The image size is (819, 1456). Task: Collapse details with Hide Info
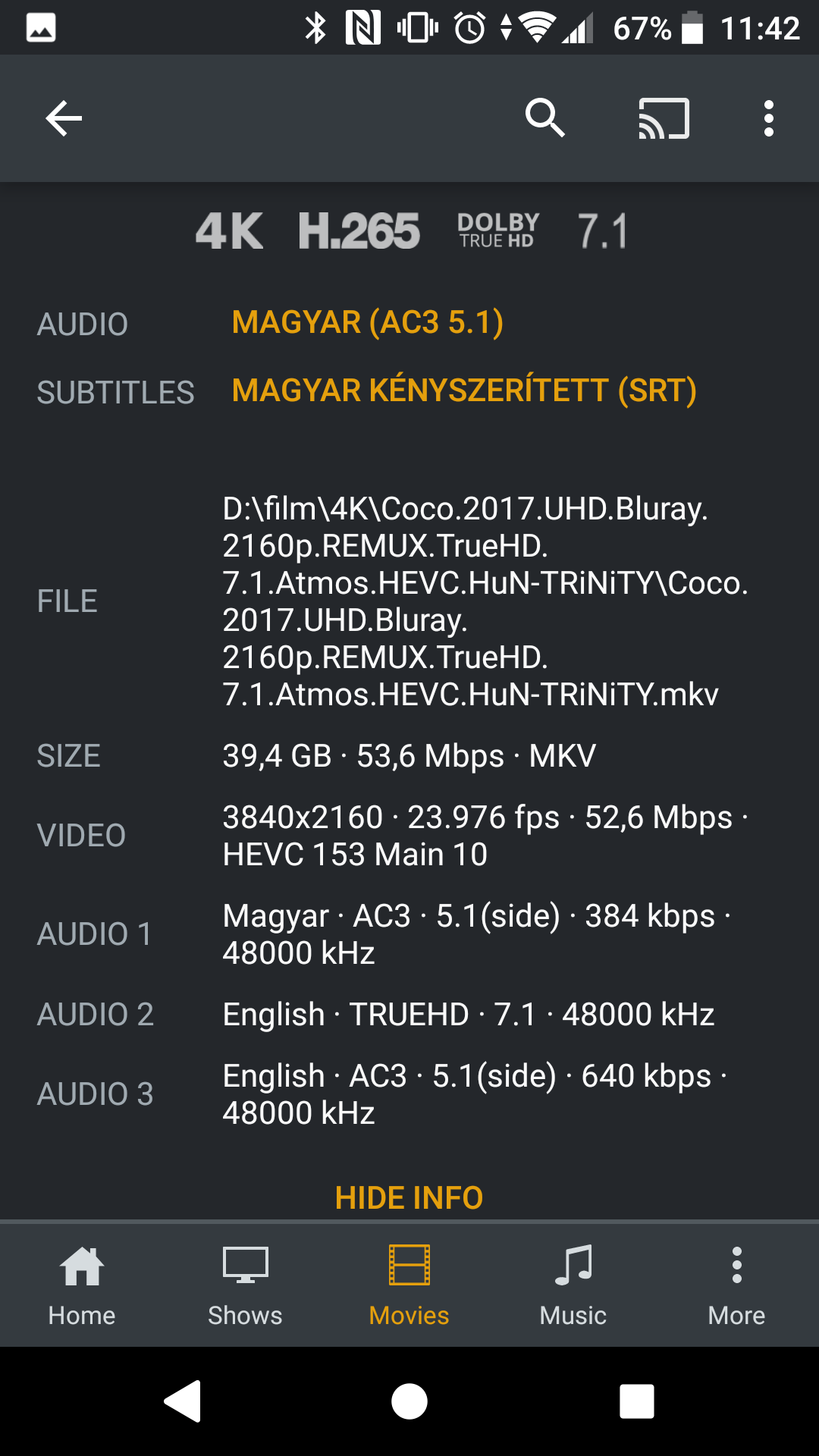click(409, 1197)
